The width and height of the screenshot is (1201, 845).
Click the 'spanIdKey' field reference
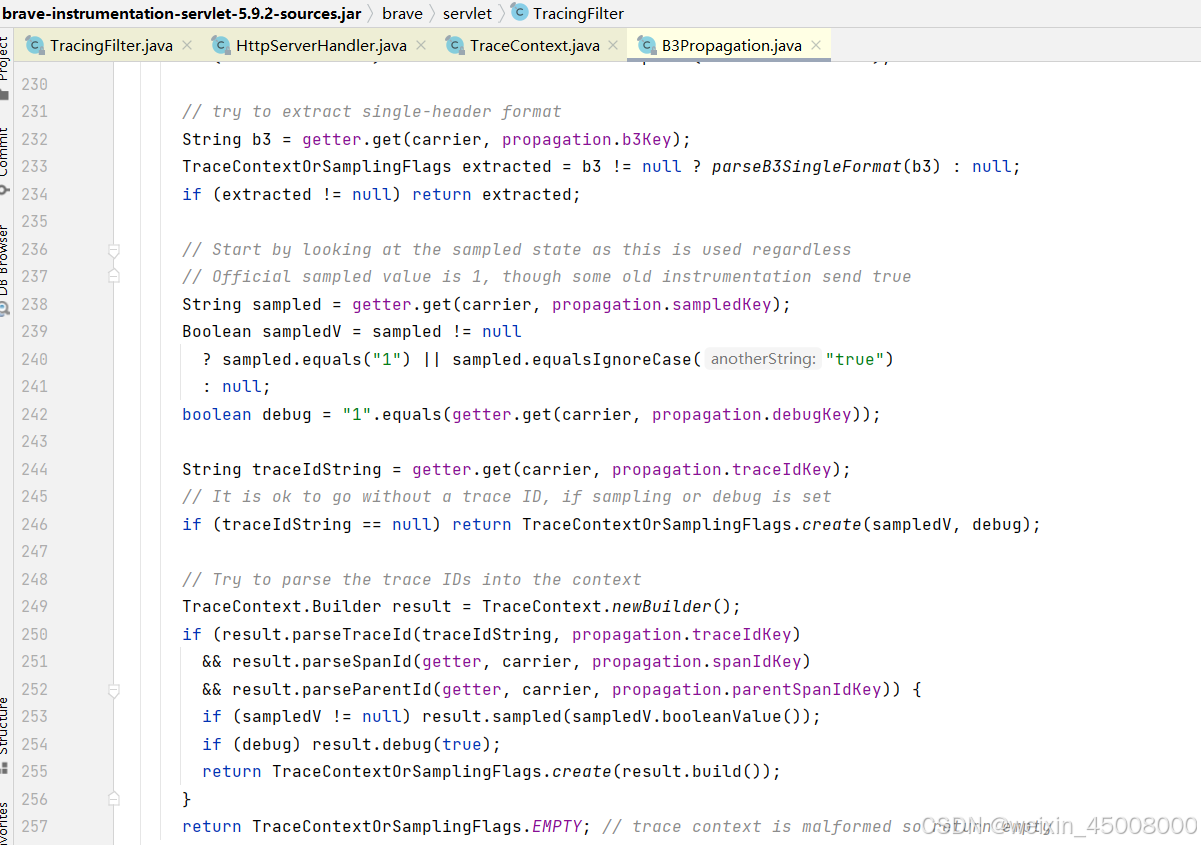(756, 661)
